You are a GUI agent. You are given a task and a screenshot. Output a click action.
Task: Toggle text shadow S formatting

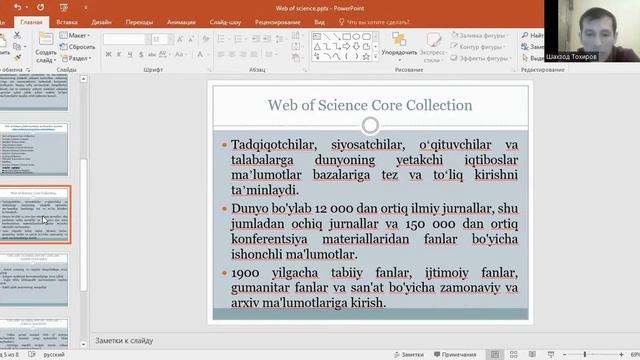pyautogui.click(x=141, y=54)
